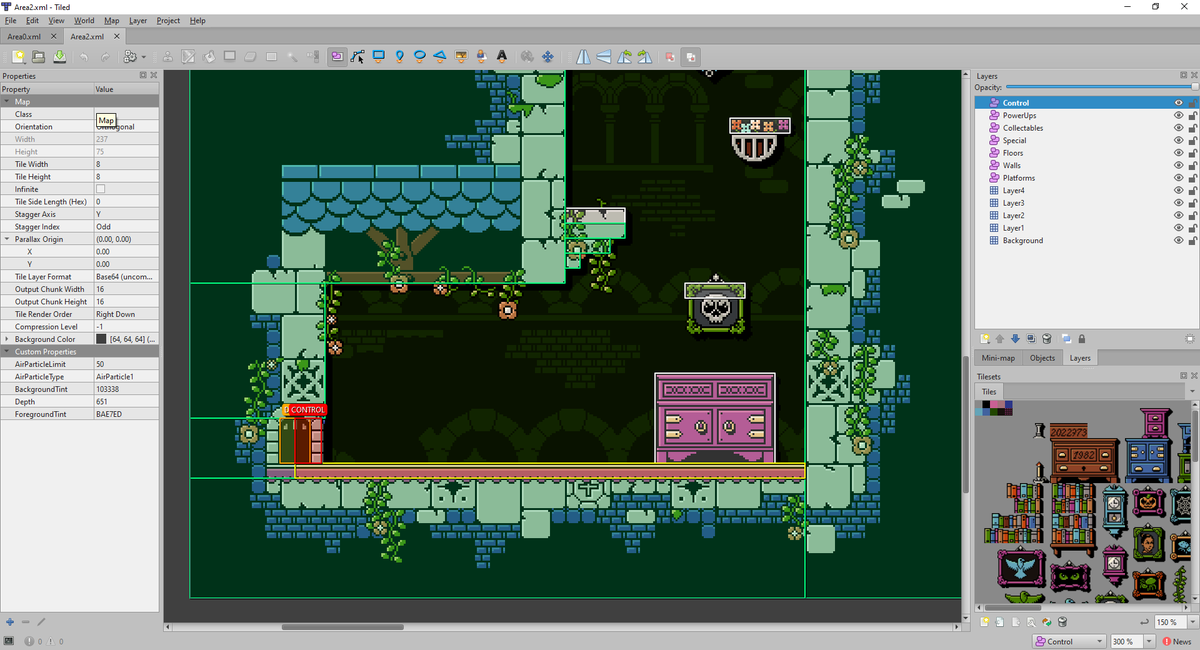1200x650 pixels.
Task: Add a custom property with plus icon
Action: click(x=9, y=622)
